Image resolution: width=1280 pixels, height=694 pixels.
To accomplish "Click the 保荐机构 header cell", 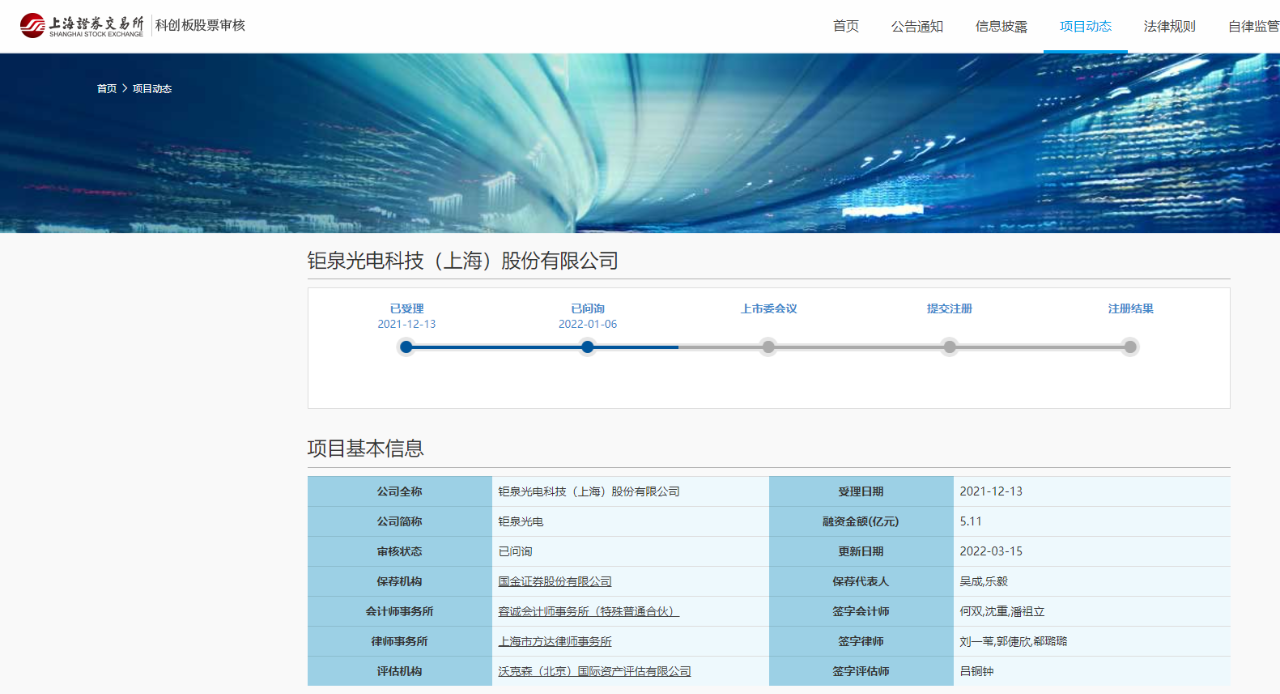I will click(x=400, y=581).
